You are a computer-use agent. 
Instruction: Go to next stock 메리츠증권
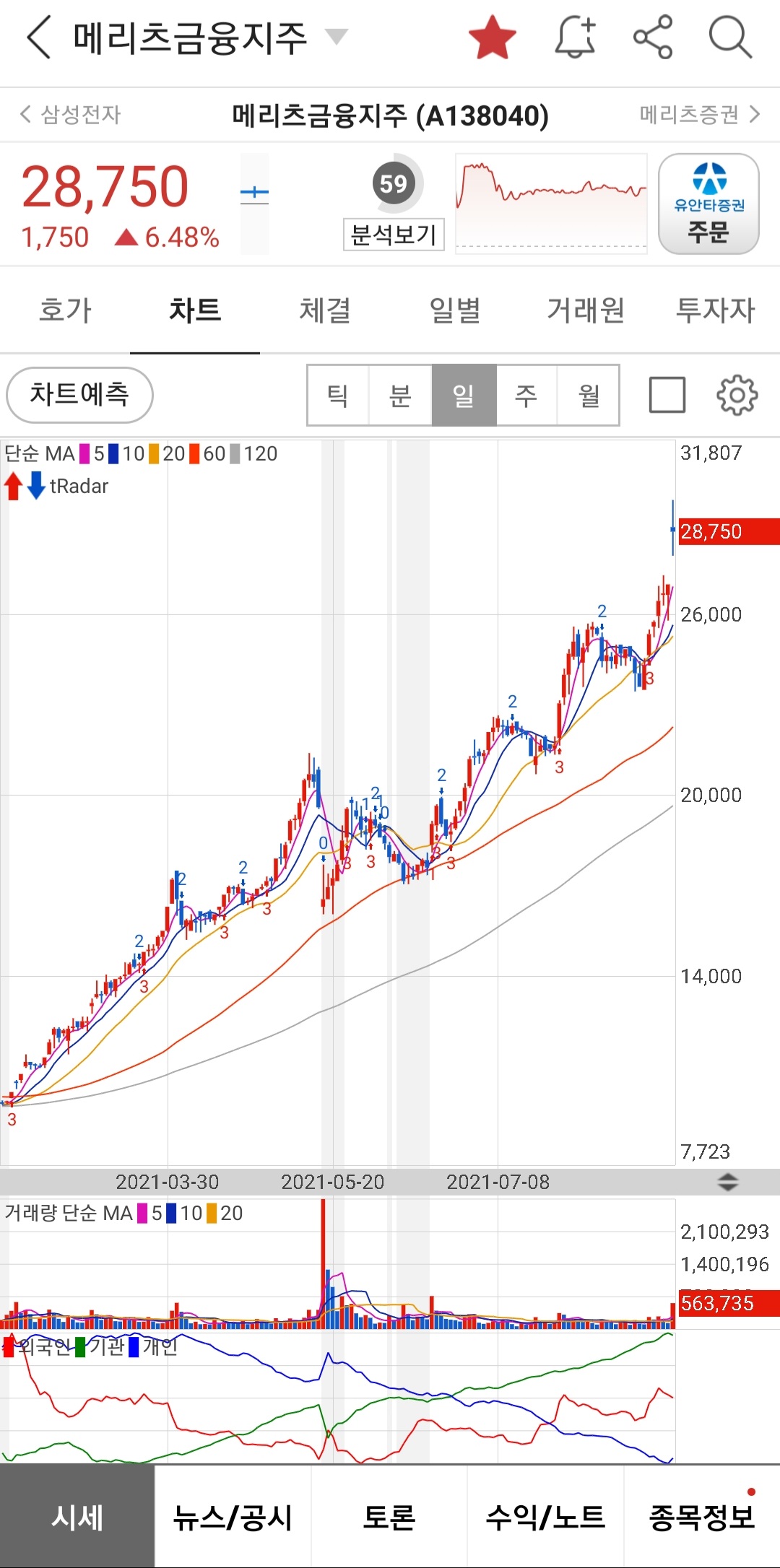[x=700, y=114]
